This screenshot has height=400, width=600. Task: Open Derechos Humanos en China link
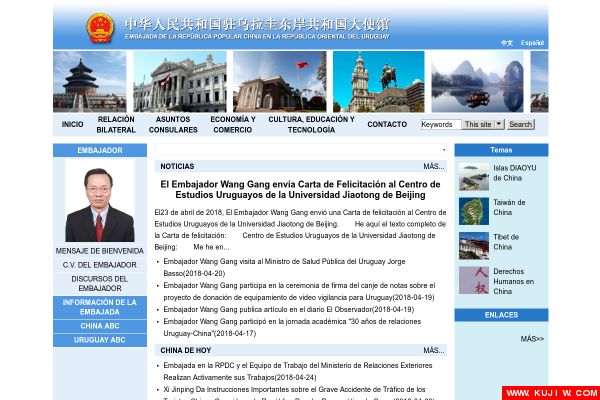514,281
